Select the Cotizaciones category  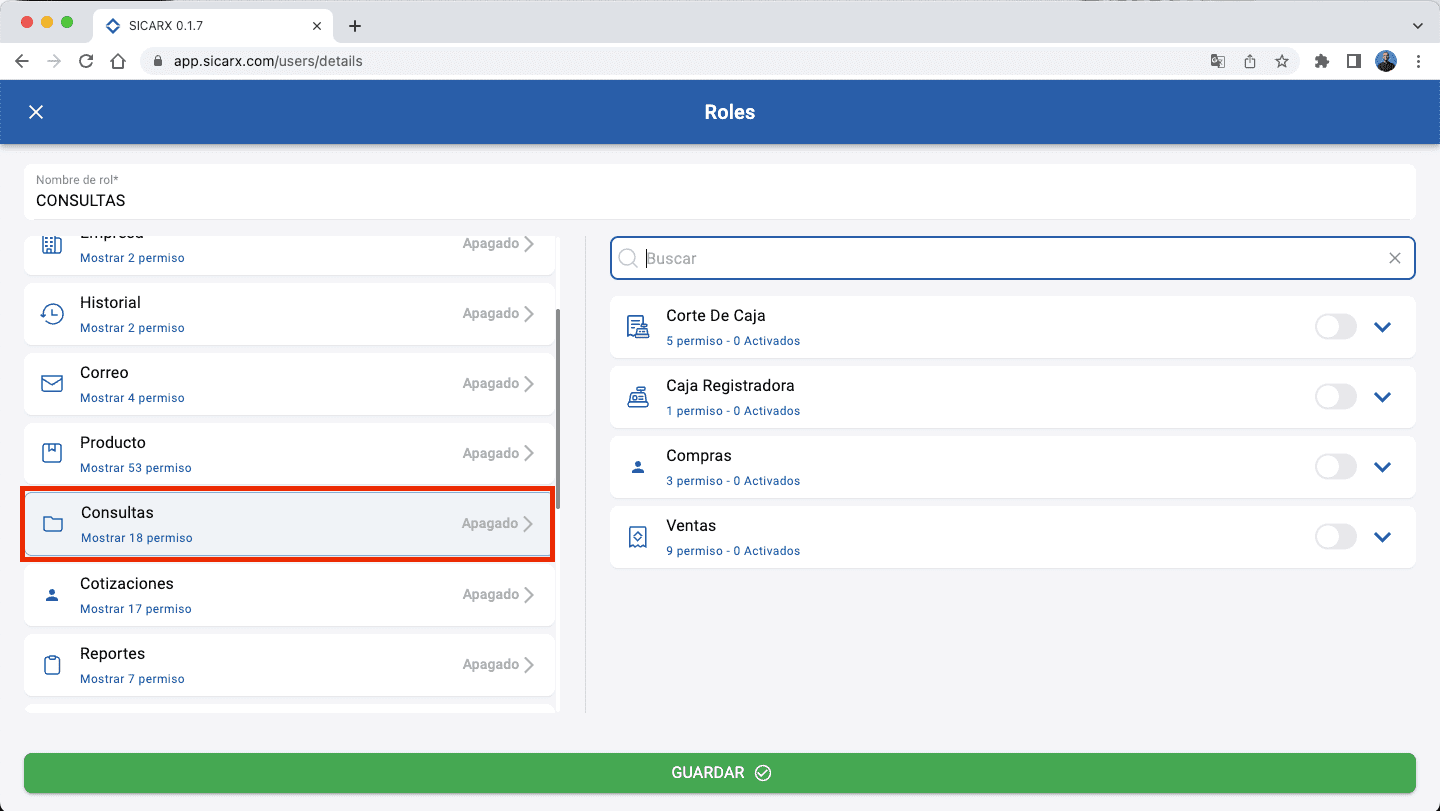click(288, 595)
